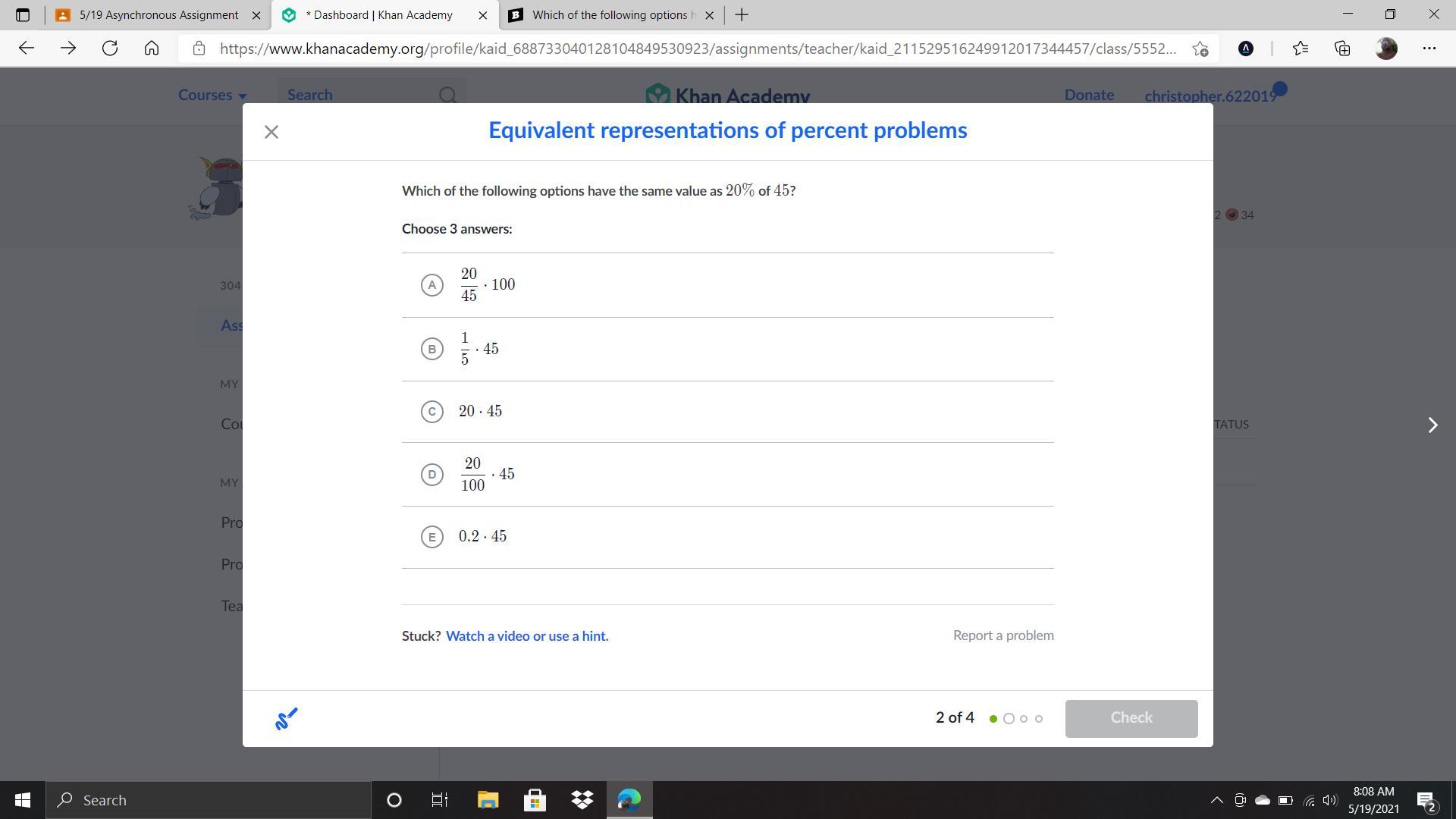Open File Explorer from the taskbar

coord(488,800)
